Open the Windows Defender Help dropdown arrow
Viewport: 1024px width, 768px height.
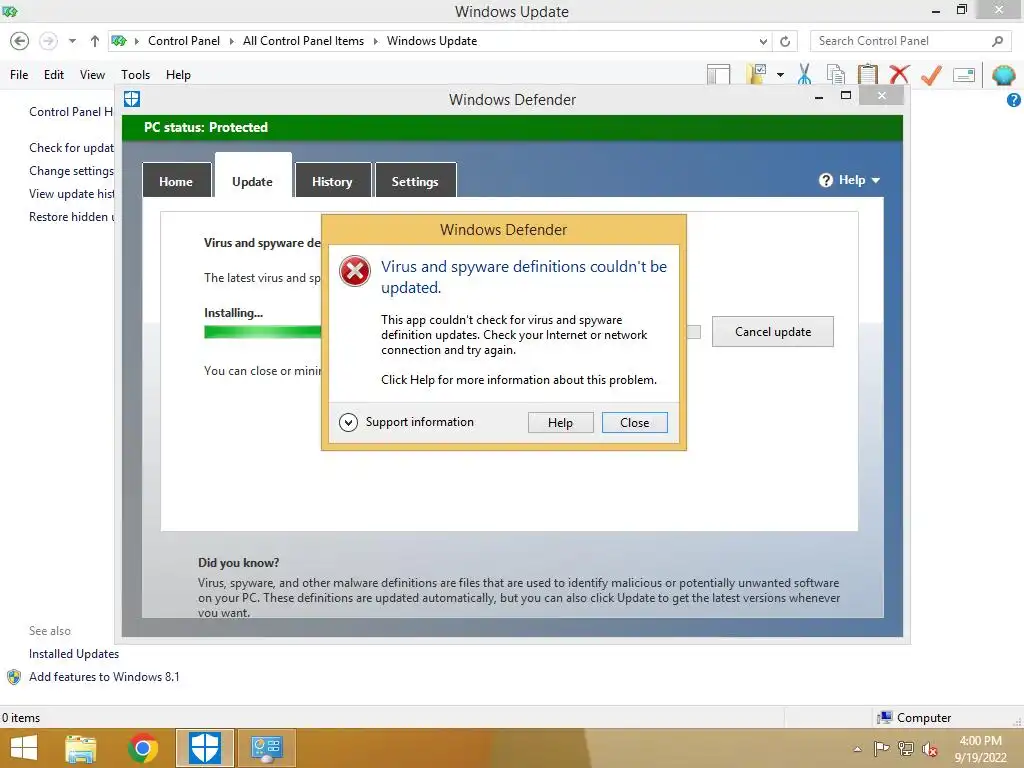pos(876,180)
